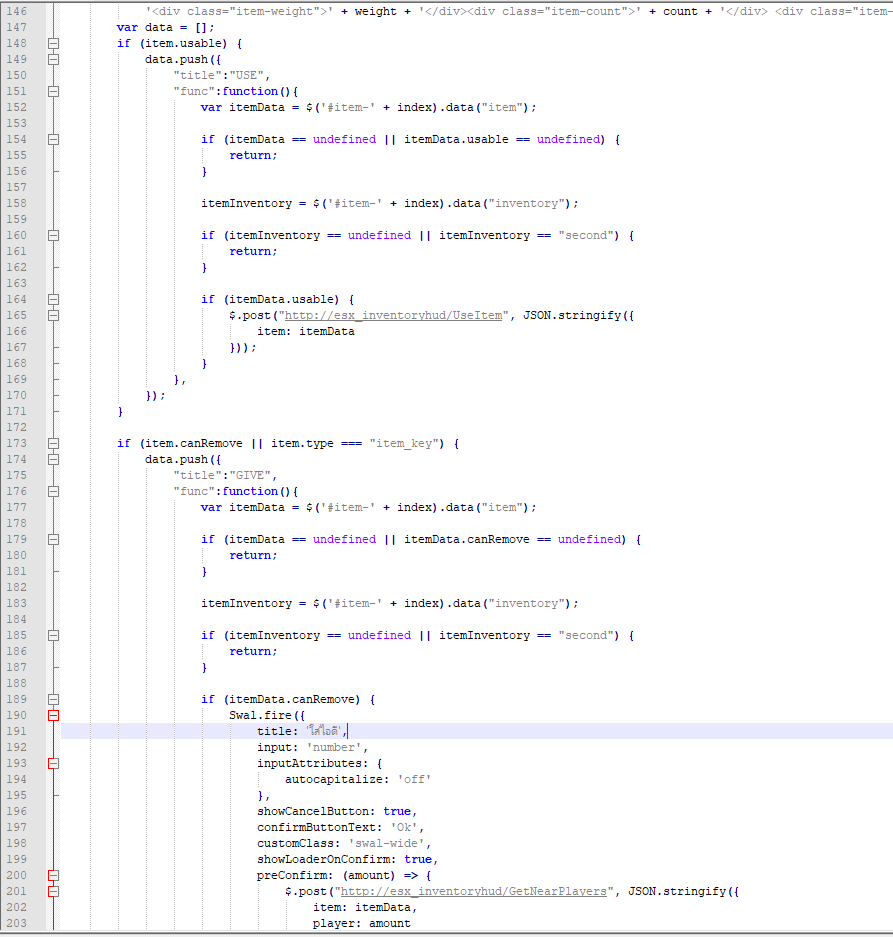The width and height of the screenshot is (893, 937).
Task: Fold the GetNearPlayers post at line 201
Action: click(x=53, y=892)
